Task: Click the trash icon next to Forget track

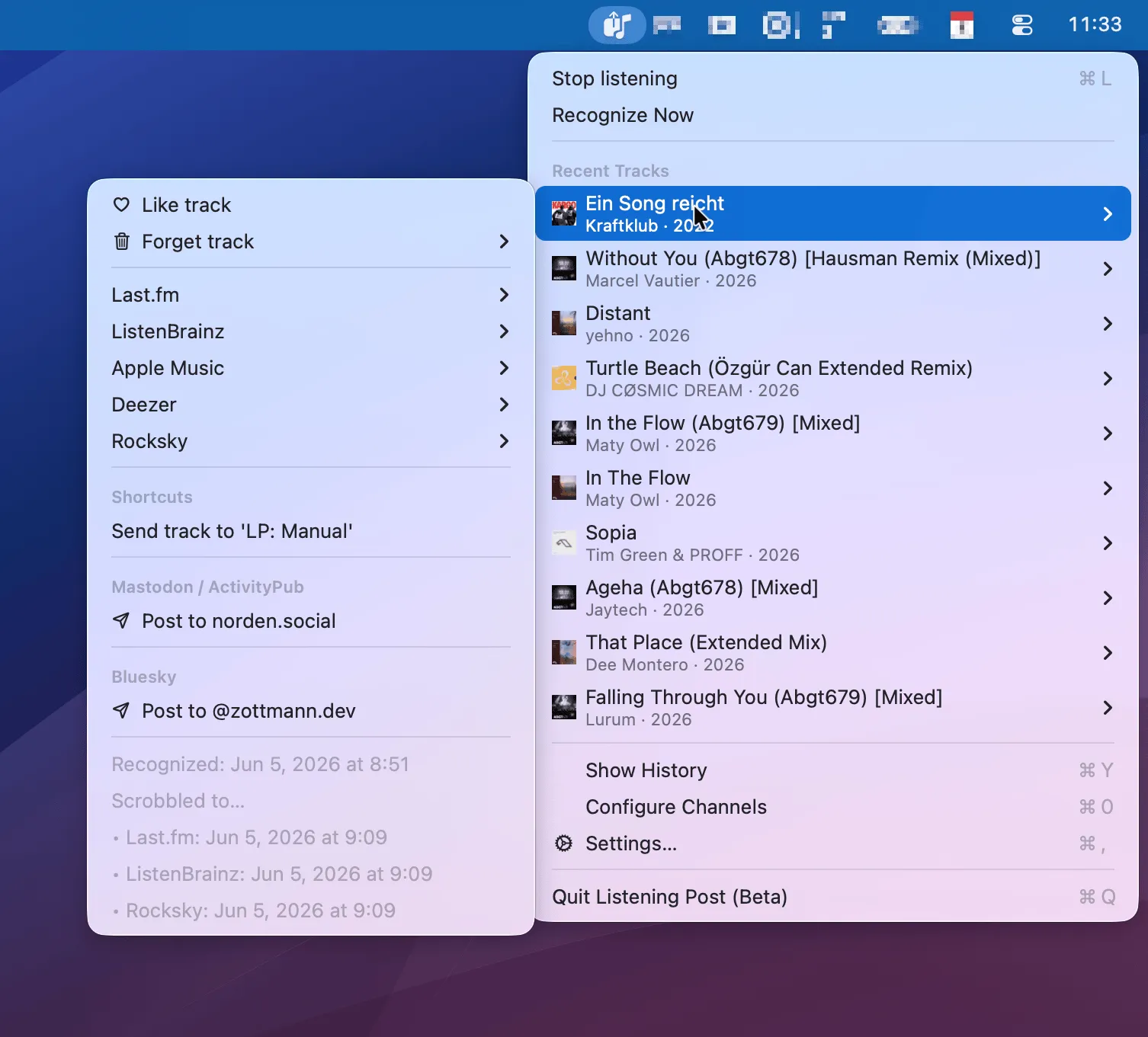Action: [121, 242]
